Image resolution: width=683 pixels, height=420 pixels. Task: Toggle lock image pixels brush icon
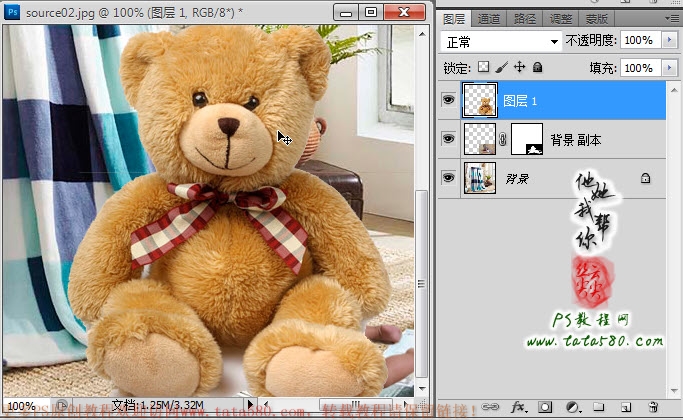click(x=501, y=67)
